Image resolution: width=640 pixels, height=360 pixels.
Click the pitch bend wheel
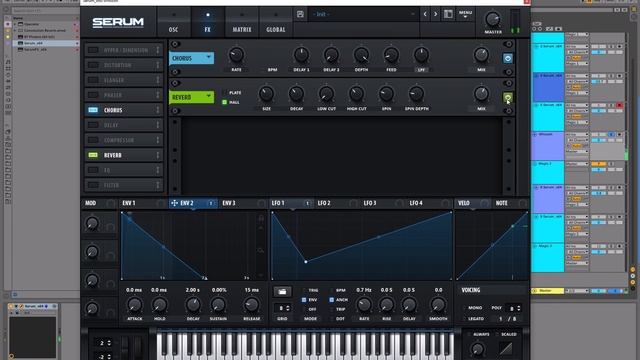(125, 347)
